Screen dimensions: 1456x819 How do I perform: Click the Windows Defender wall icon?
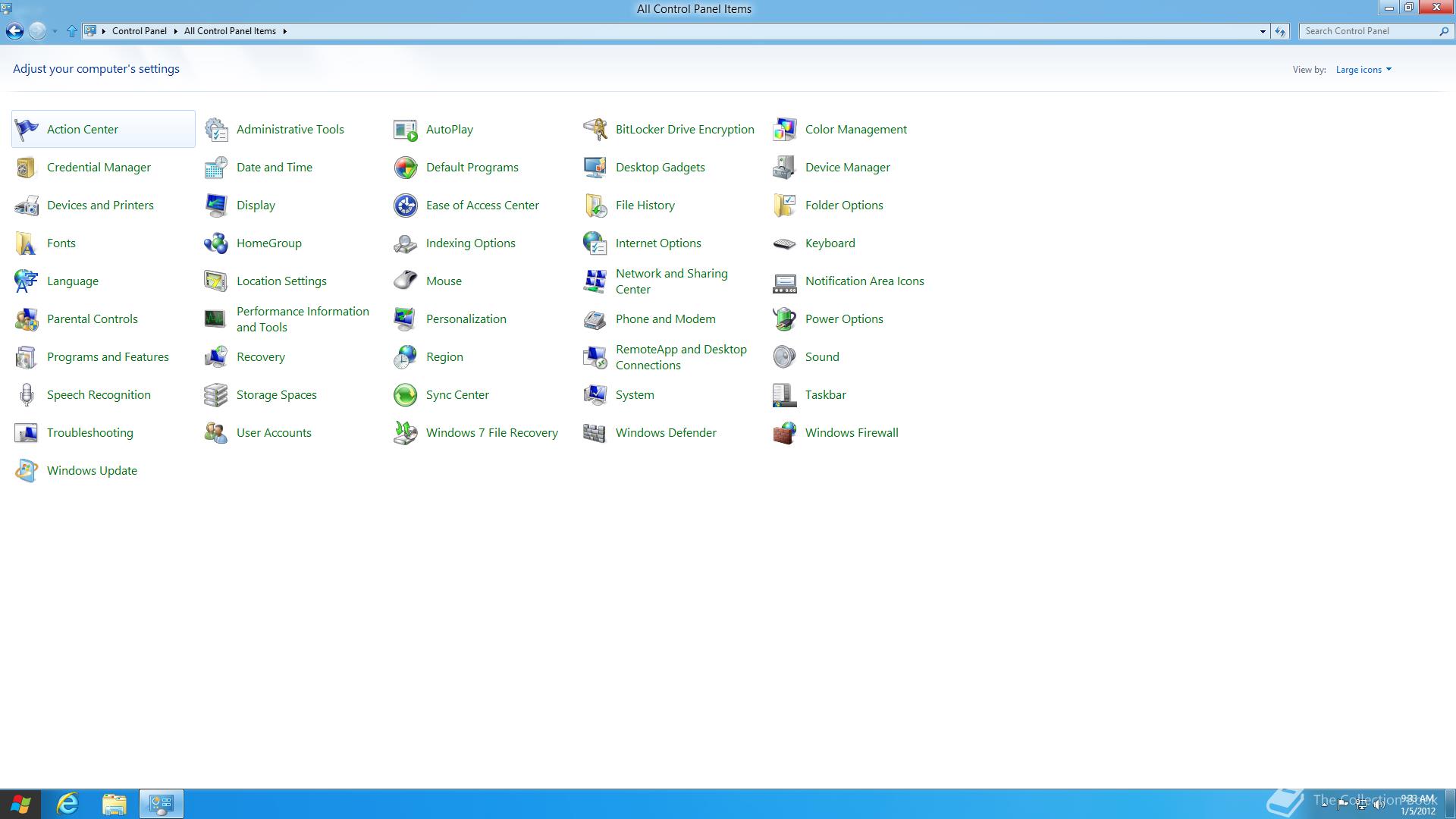595,433
